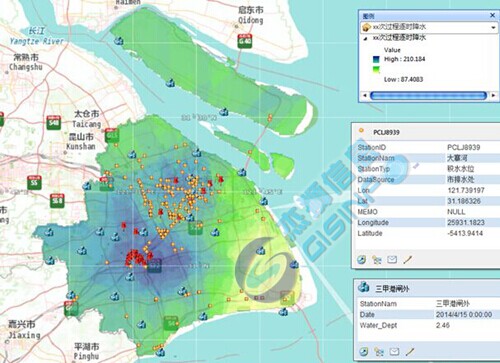The image size is (500, 363).
Task: Close the legend panel
Action: pos(492,15)
